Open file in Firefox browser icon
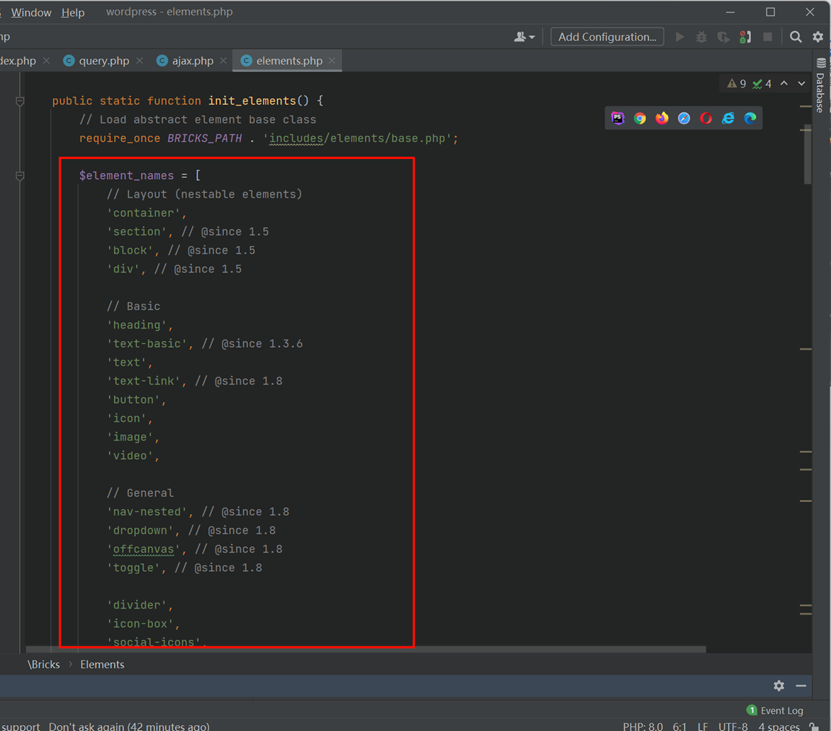831x731 pixels. pos(661,118)
